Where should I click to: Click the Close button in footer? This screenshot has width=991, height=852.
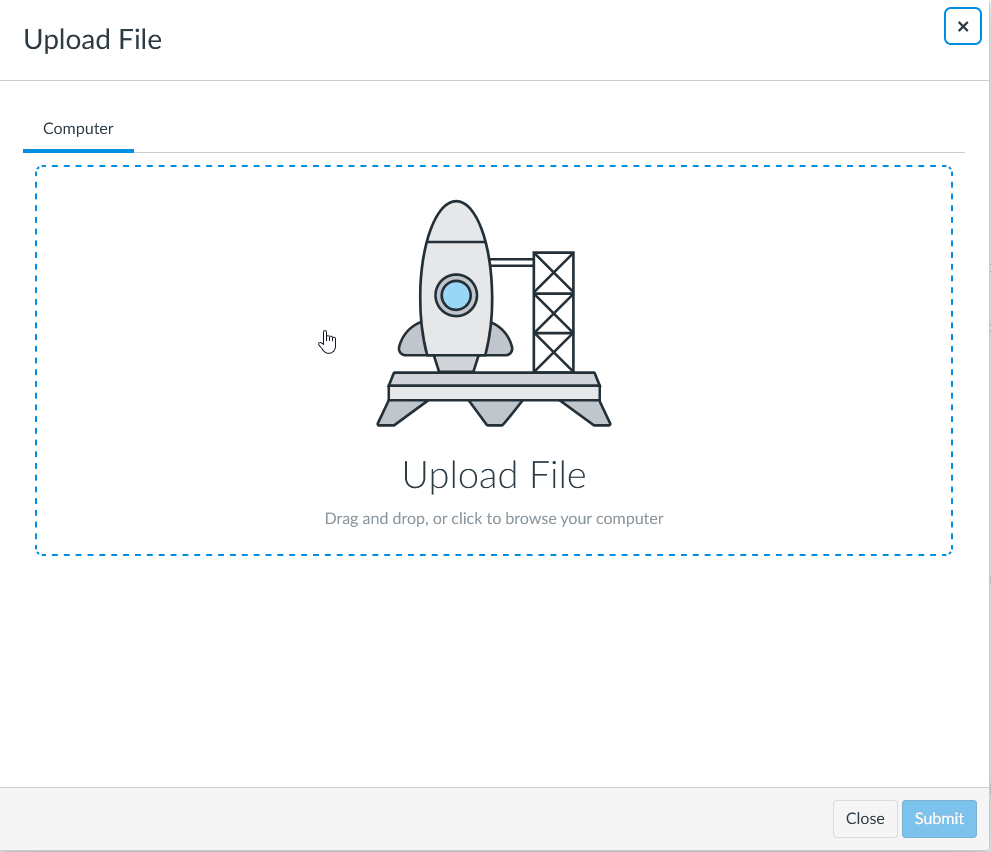[x=864, y=818]
